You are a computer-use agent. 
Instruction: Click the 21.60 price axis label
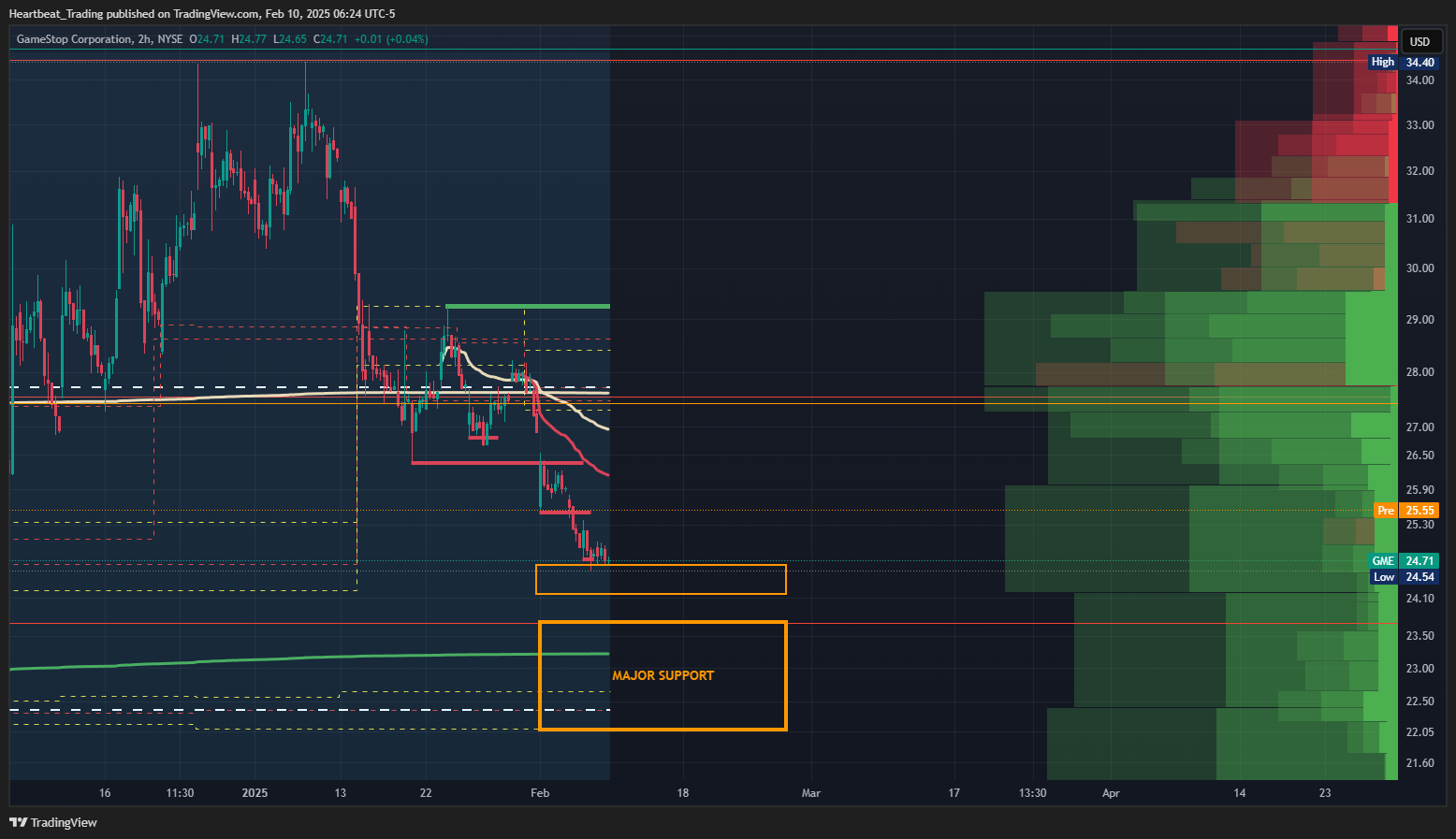click(x=1420, y=763)
